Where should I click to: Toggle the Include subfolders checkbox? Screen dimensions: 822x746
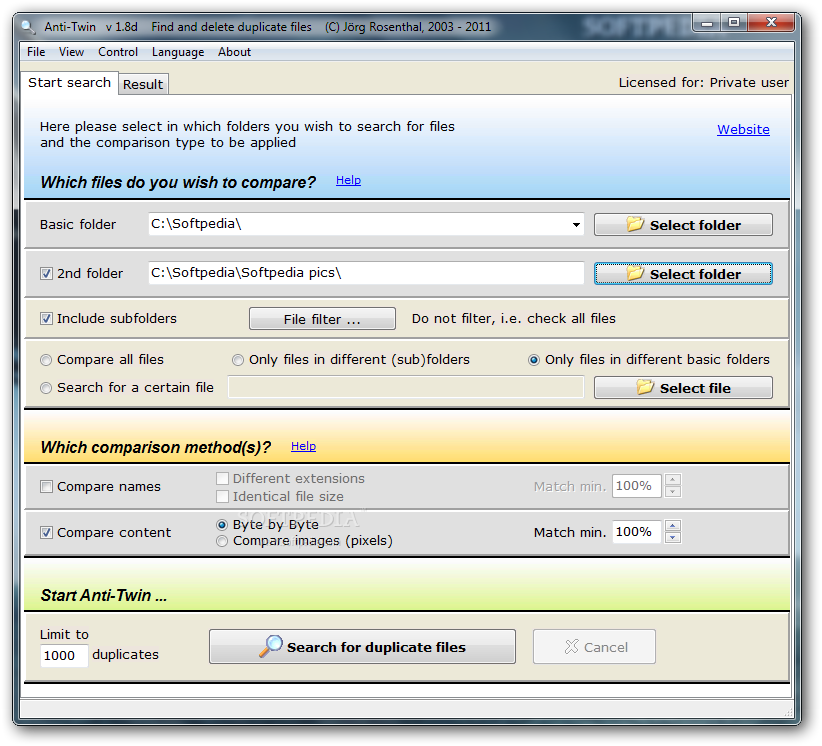(47, 319)
